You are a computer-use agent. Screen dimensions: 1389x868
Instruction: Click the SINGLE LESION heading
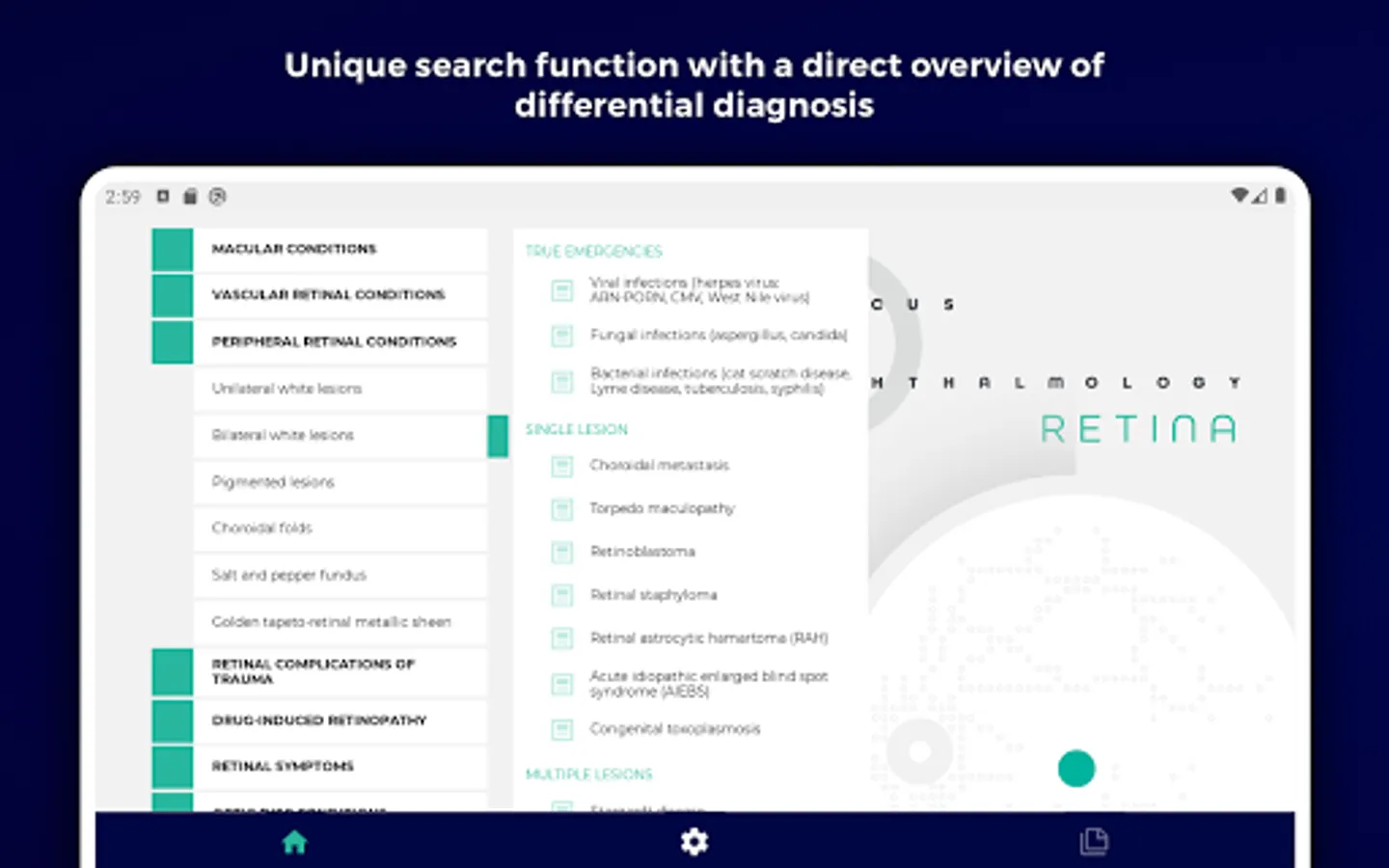[576, 429]
